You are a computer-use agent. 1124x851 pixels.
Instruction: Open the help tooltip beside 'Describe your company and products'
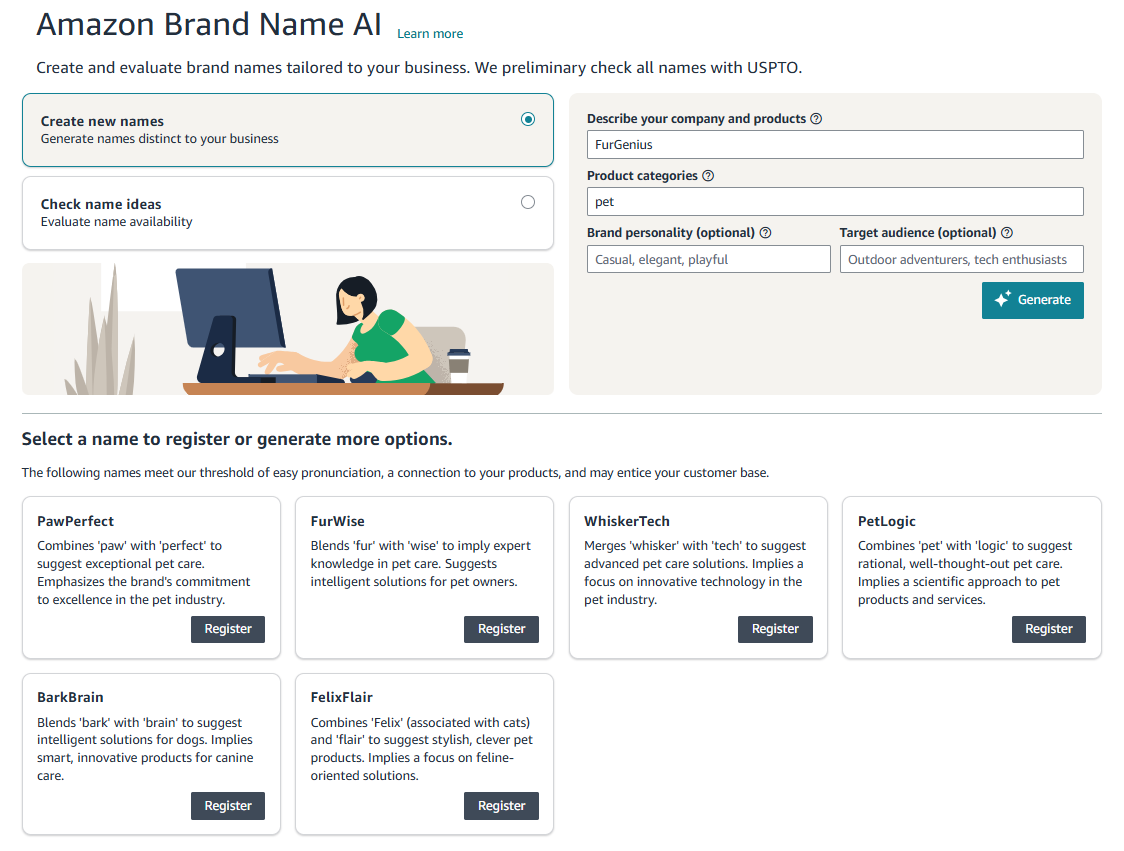point(815,118)
